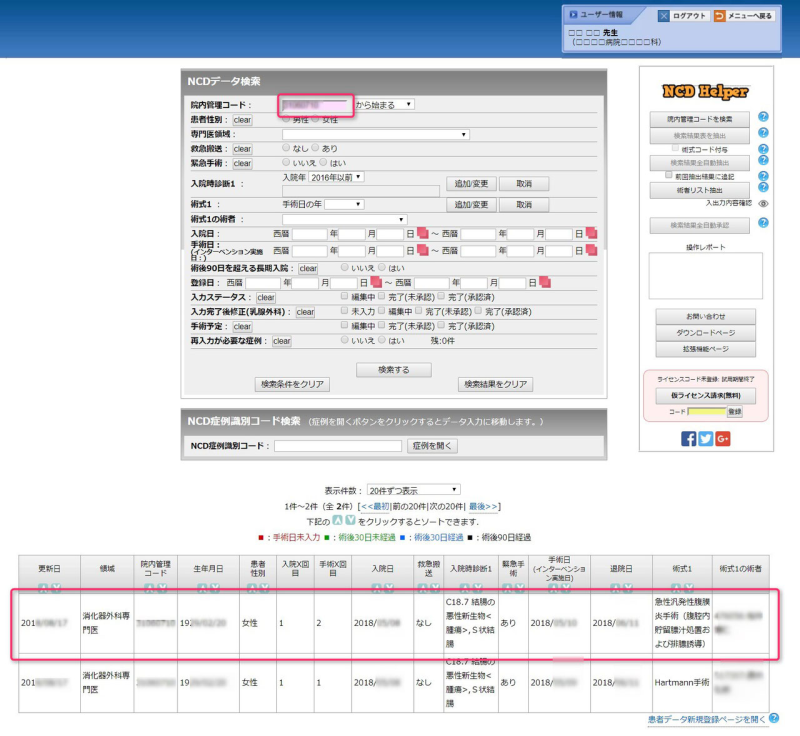Screen dimensions: 800x736
Task: Focus the yellow license コード field
Action: 707,412
